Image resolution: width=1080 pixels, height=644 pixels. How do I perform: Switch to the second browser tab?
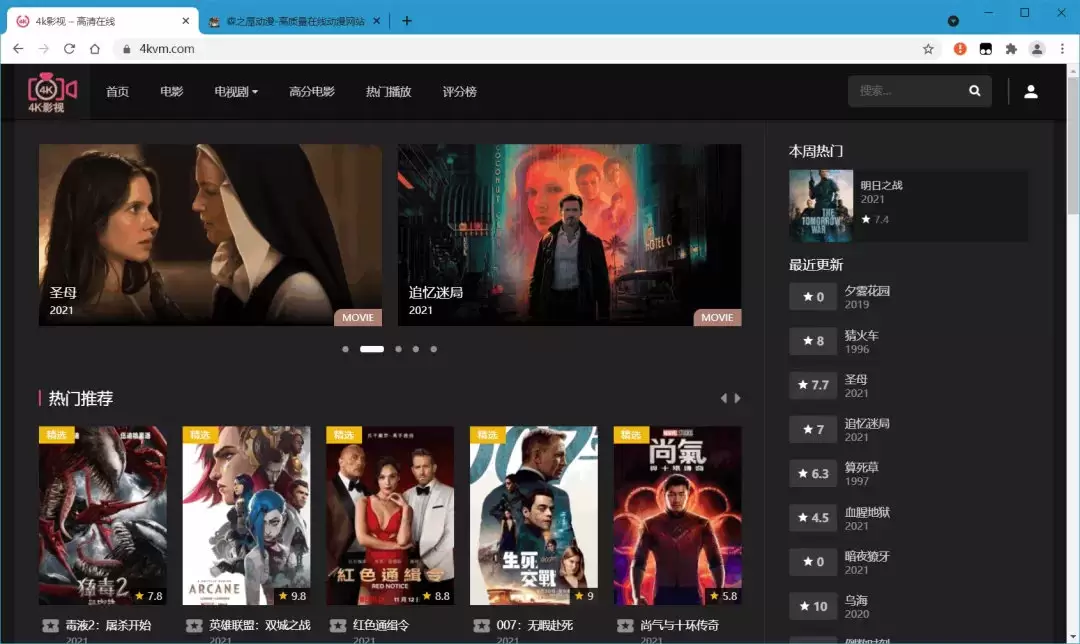click(x=295, y=21)
